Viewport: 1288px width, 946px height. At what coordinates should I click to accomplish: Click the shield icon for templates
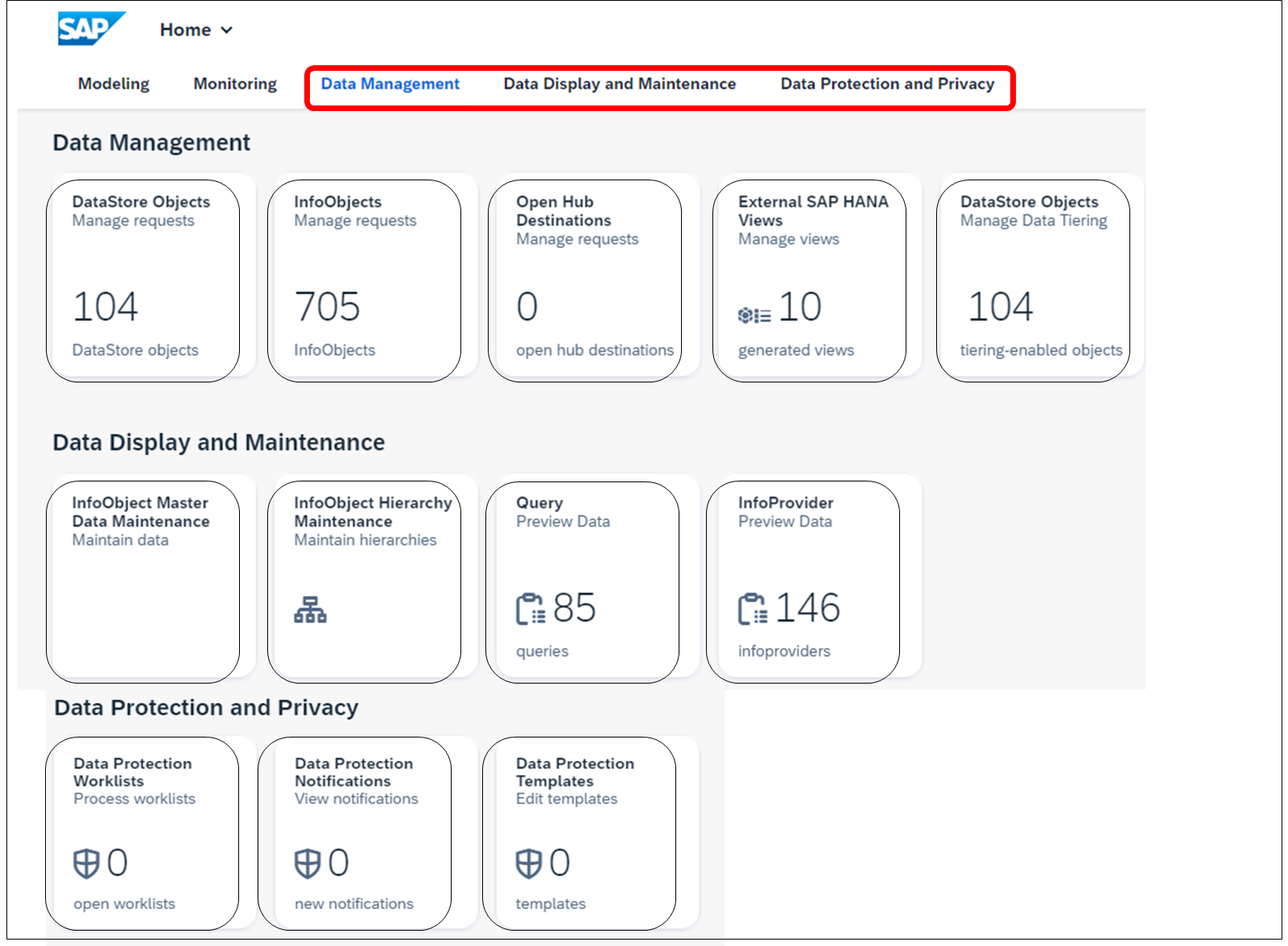click(x=529, y=864)
